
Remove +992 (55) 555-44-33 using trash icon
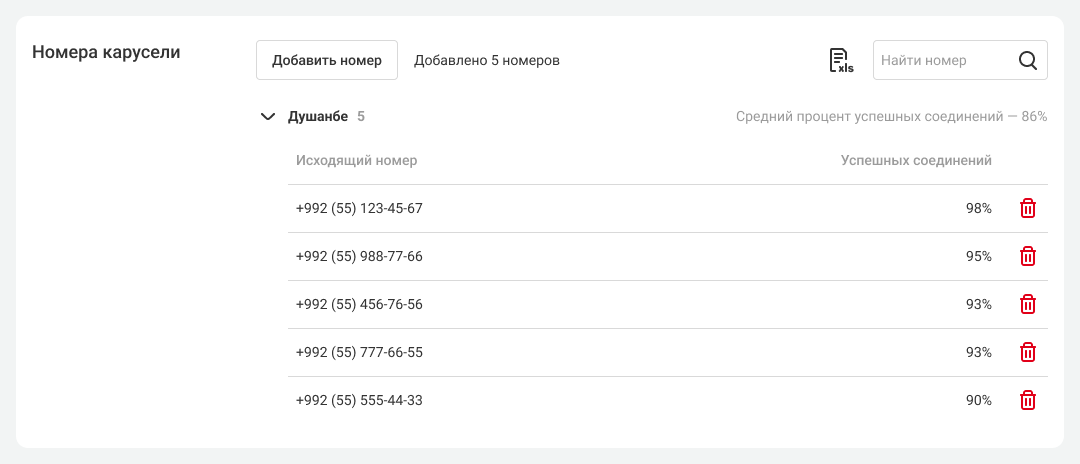(1027, 400)
